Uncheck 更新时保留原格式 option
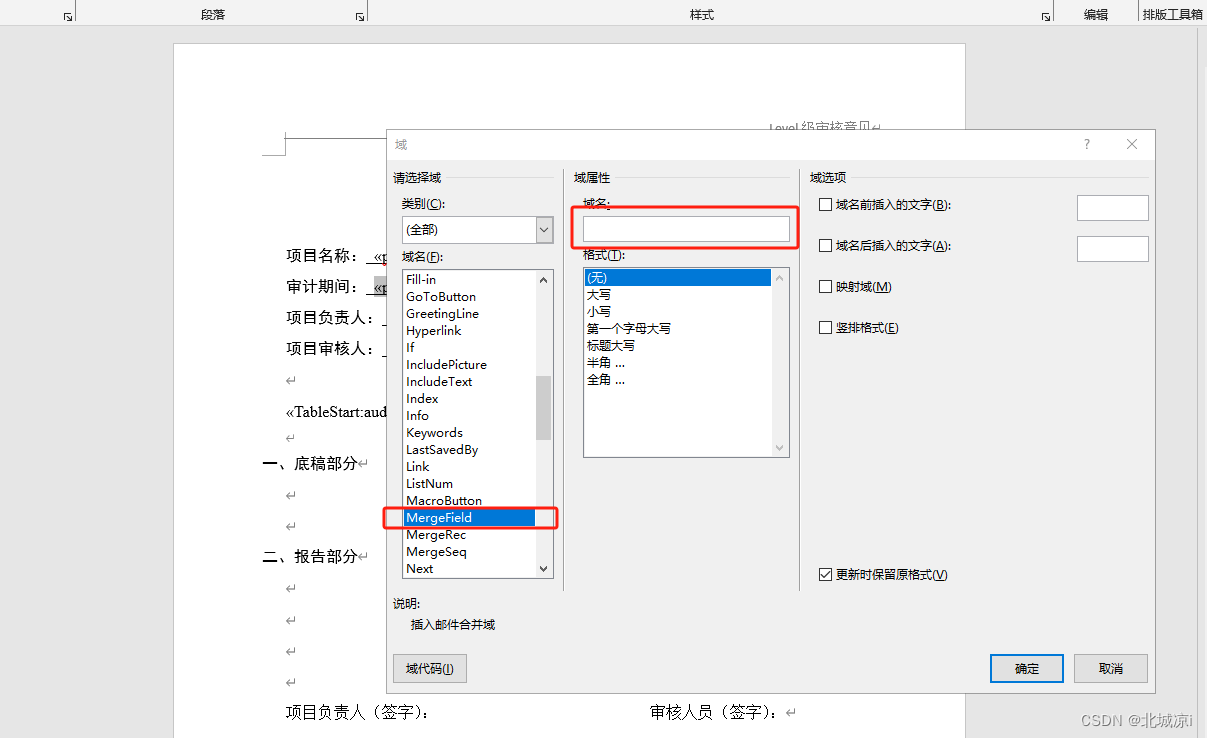This screenshot has height=738, width=1207. tap(825, 574)
